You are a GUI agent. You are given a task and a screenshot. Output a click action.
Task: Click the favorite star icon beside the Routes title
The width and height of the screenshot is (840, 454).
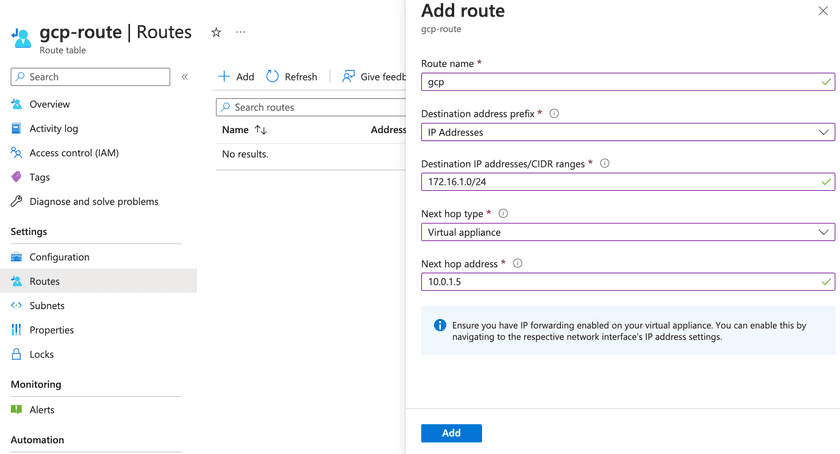(x=216, y=32)
